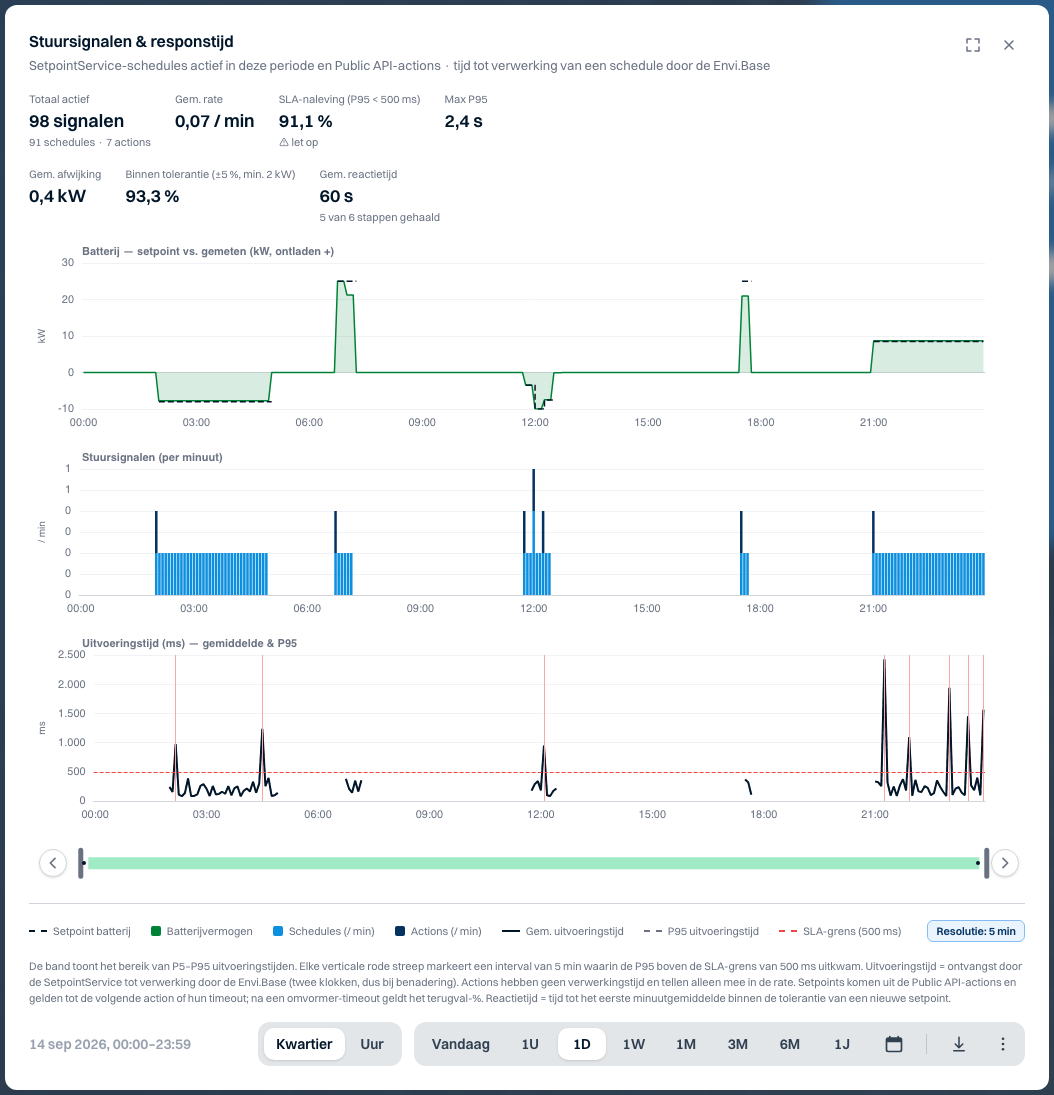Grab the right handle of the time range slider
1054x1095 pixels.
[x=986, y=863]
